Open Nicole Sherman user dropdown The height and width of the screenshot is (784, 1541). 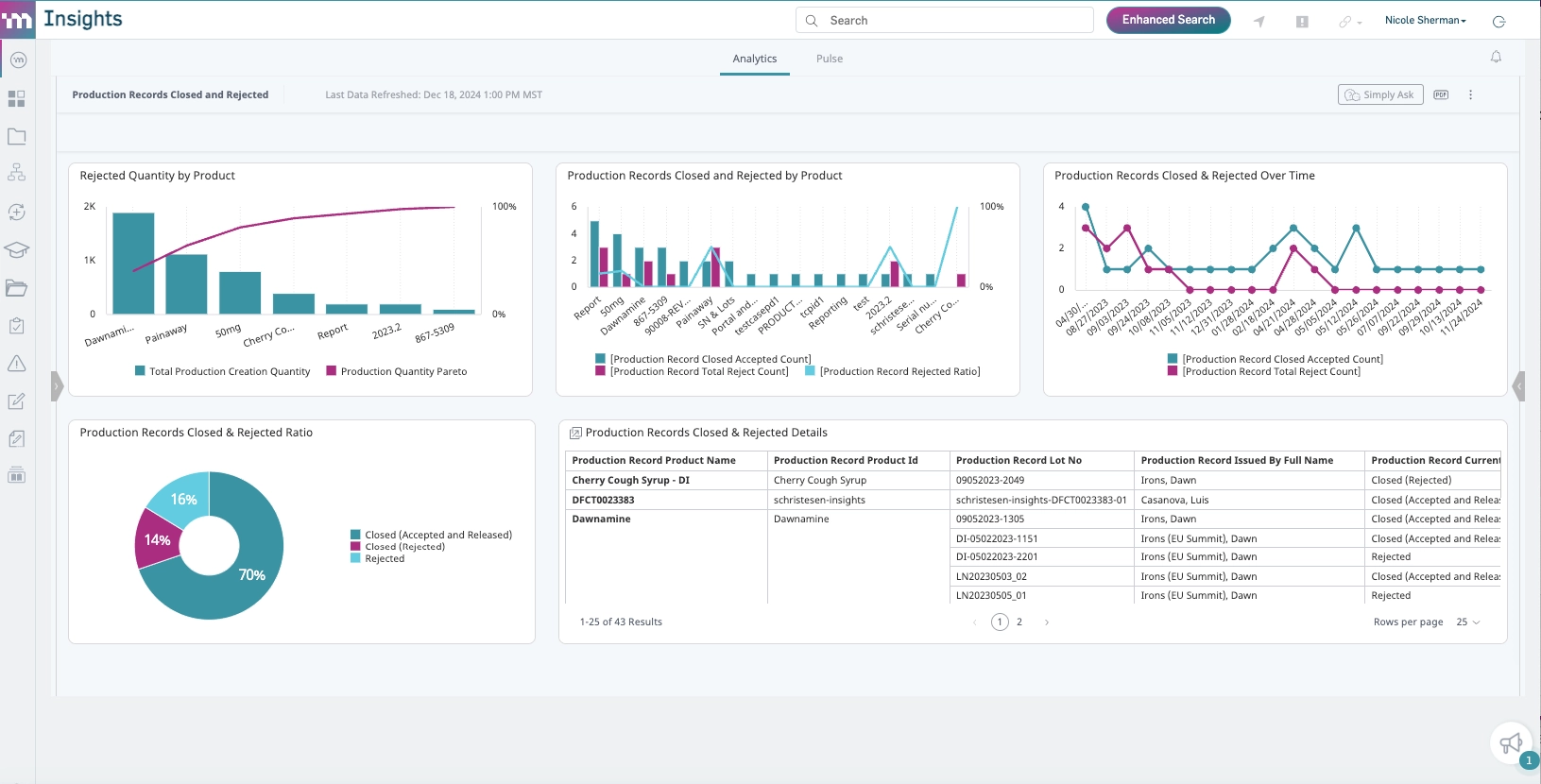(x=1426, y=20)
